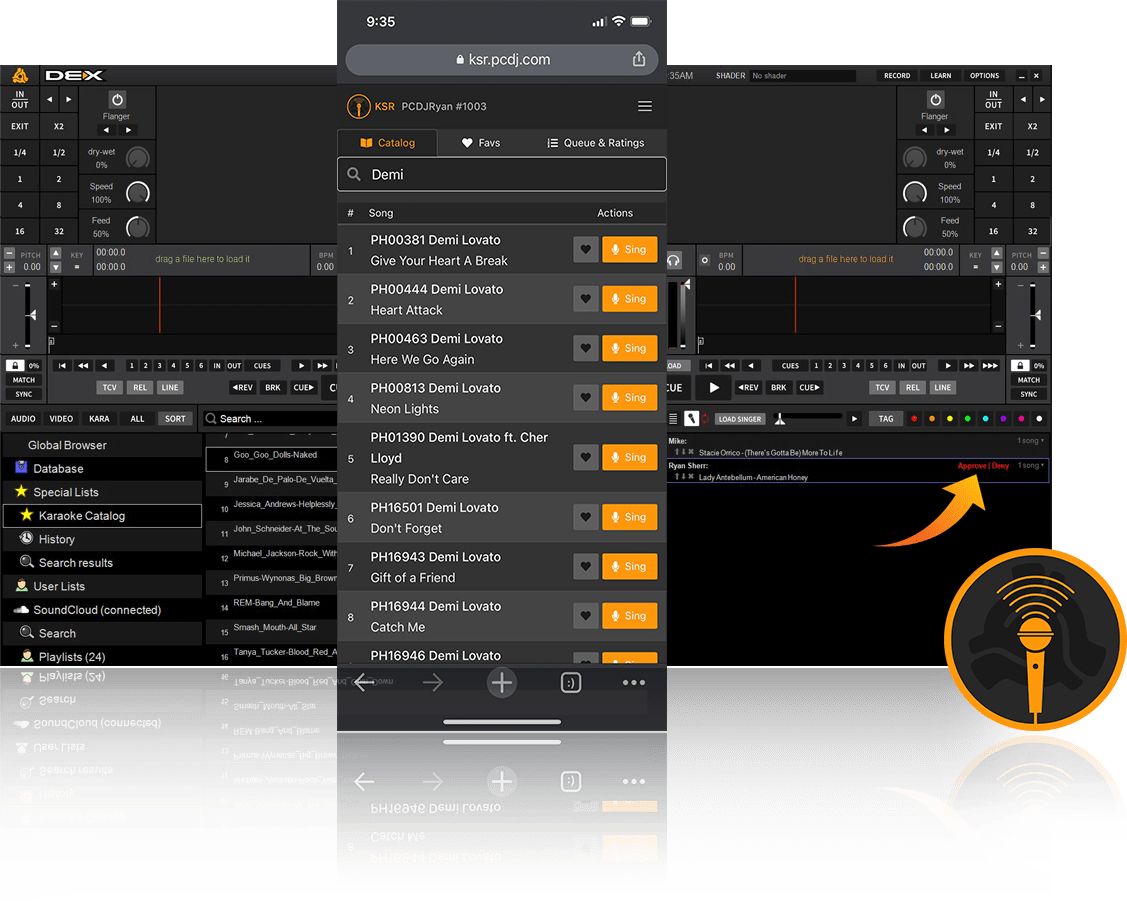
Task: Favorite Catch Me with heart icon
Action: (586, 616)
